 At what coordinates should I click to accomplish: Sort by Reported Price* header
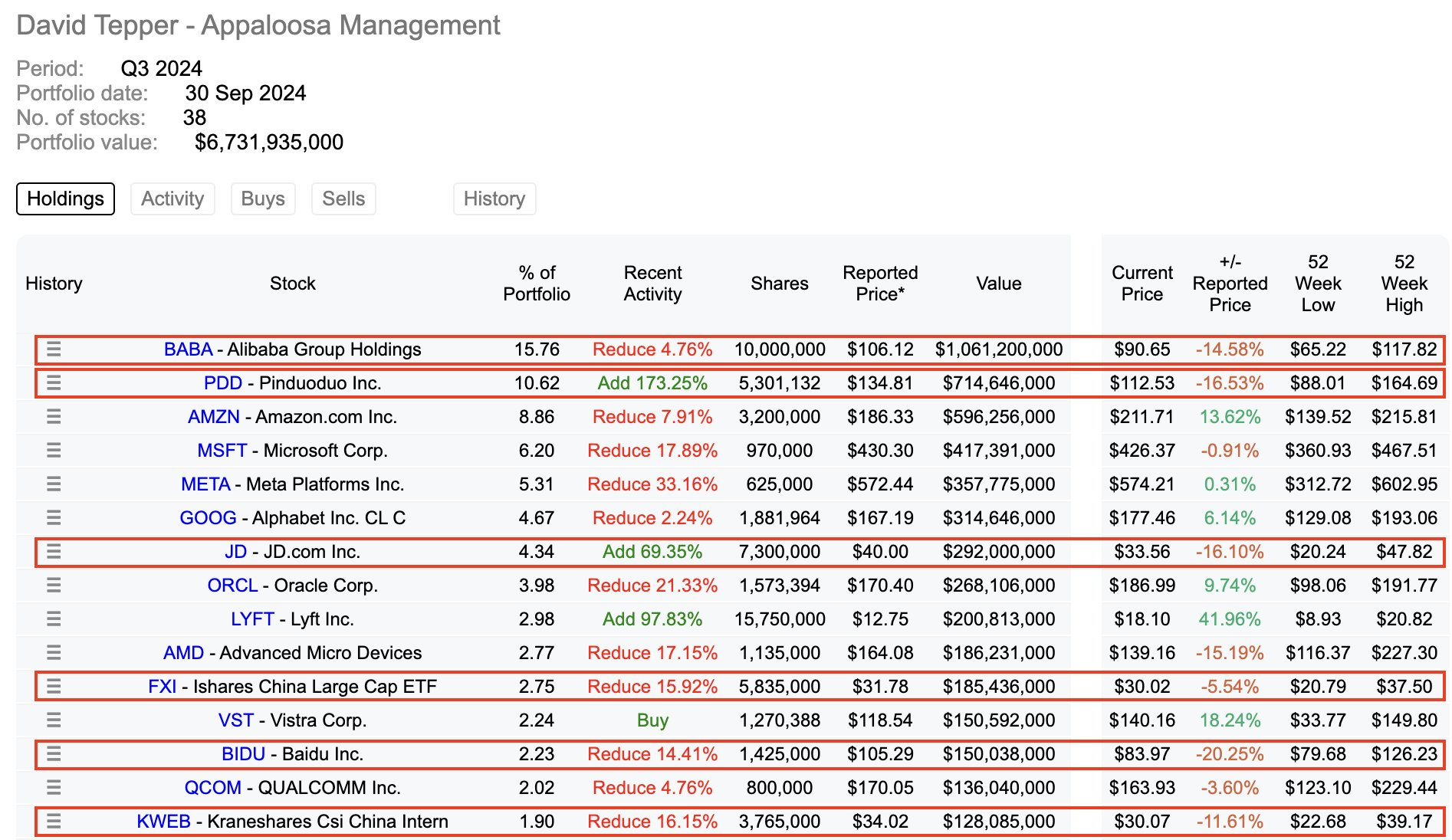[x=880, y=284]
